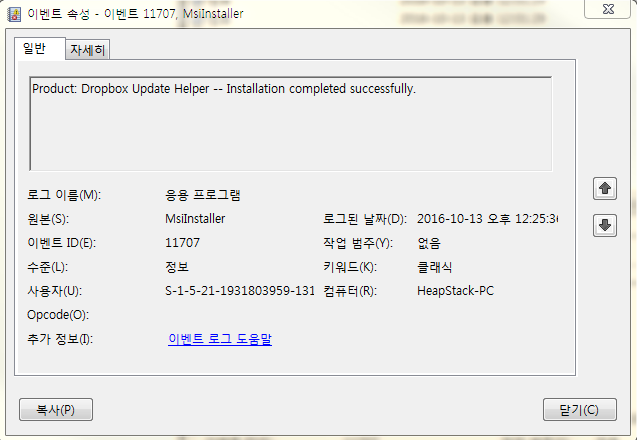The width and height of the screenshot is (637, 440).
Task: Click the 닫기(C) button
Action: click(x=580, y=410)
